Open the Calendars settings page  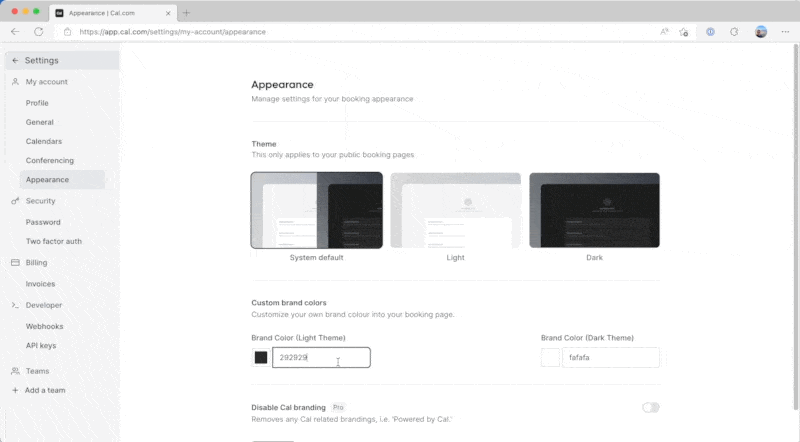[x=44, y=141]
